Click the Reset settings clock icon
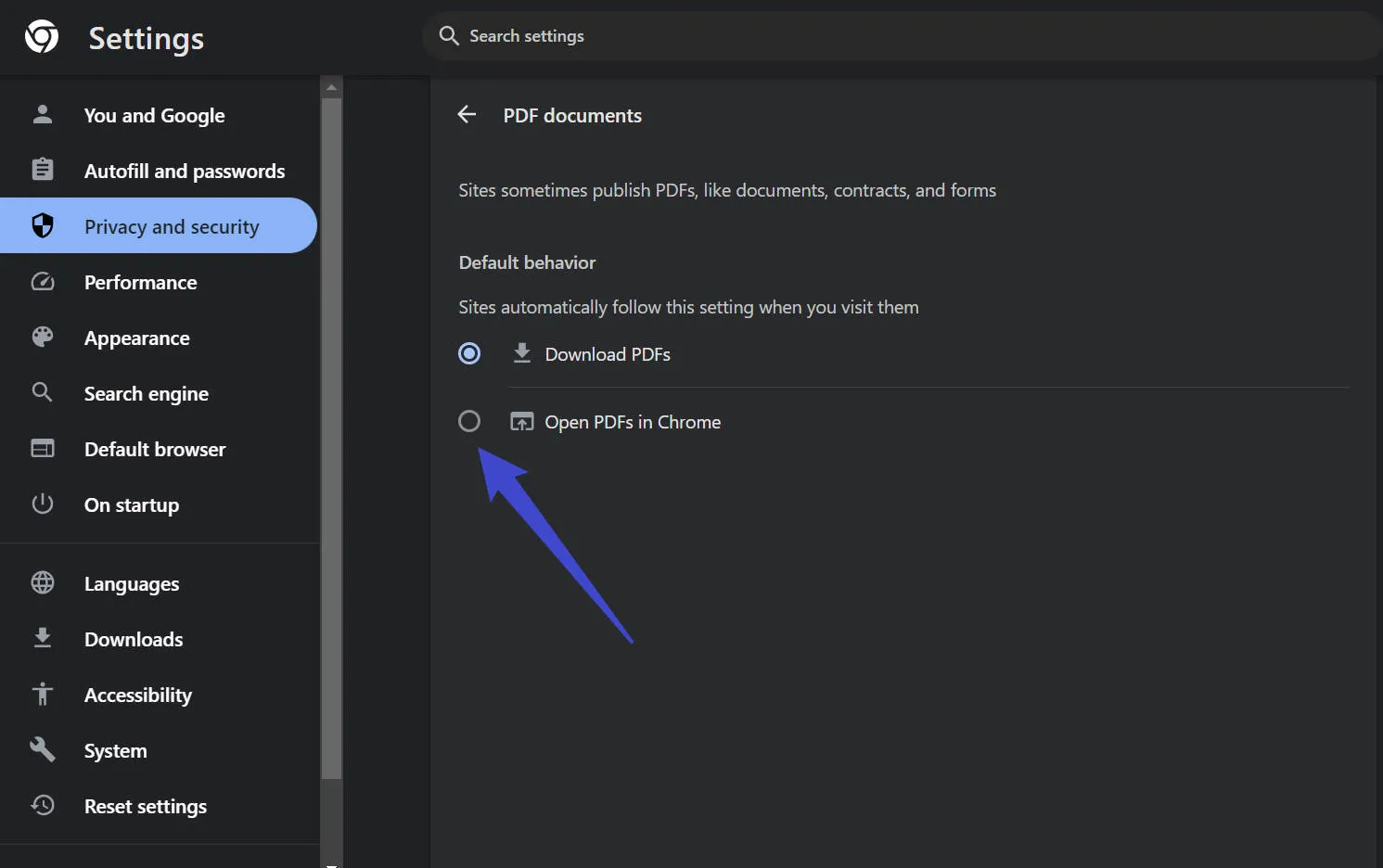Viewport: 1383px width, 868px height. pos(42,805)
